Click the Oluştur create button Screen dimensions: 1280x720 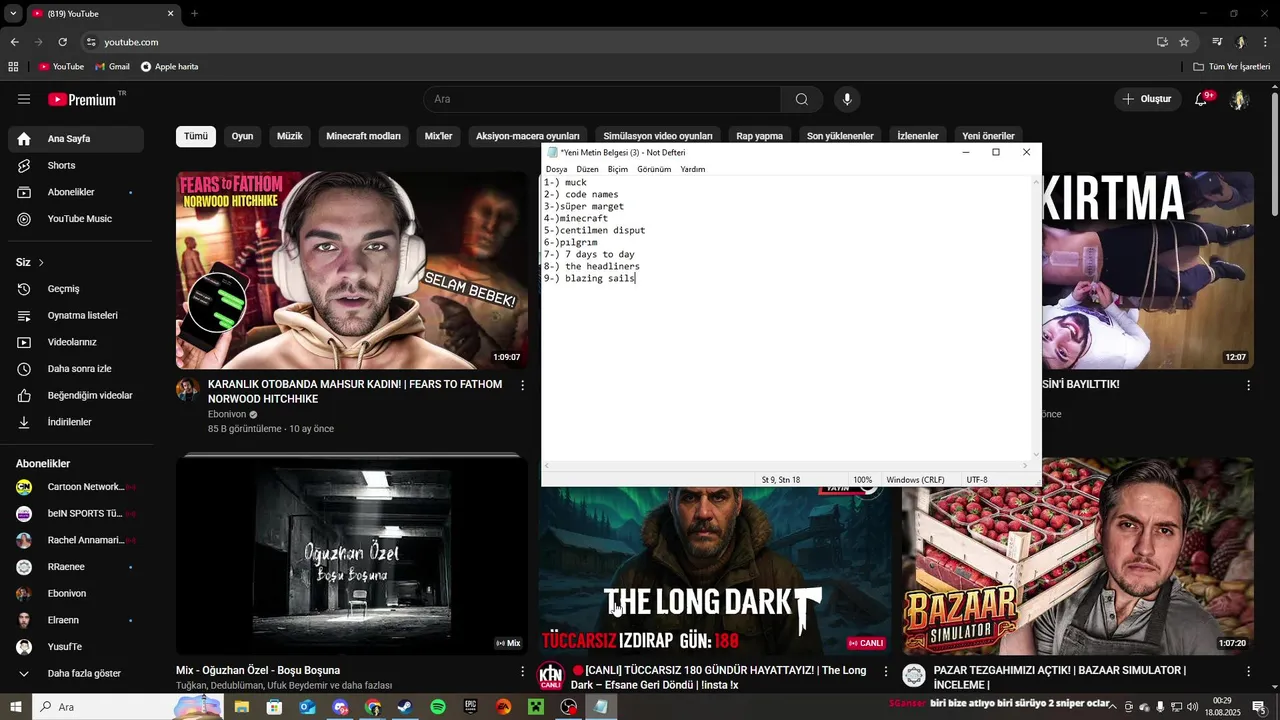click(1147, 99)
